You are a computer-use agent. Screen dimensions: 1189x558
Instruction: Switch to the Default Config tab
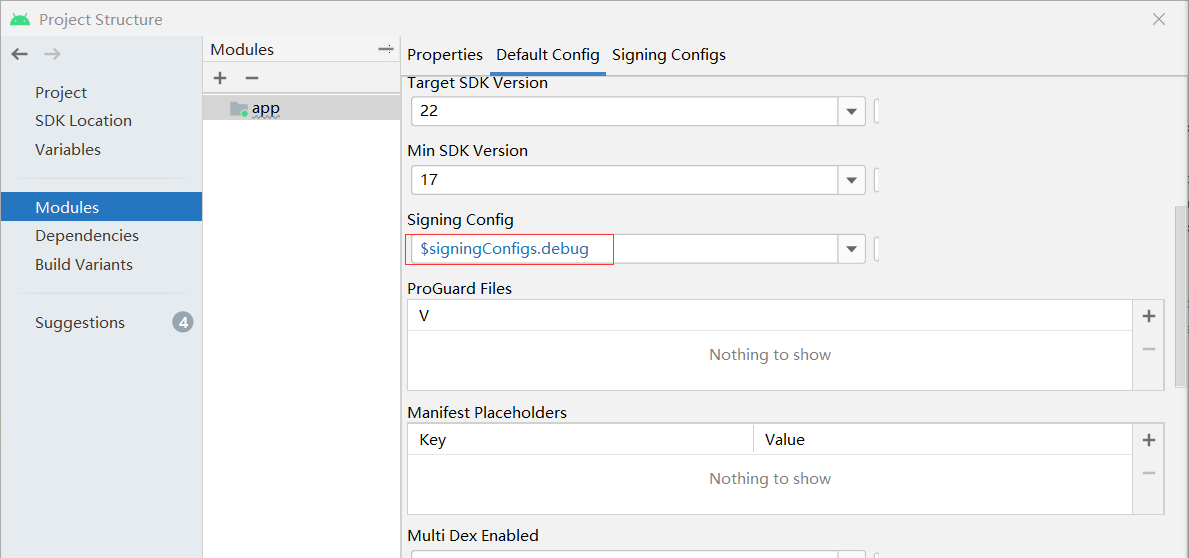click(547, 55)
